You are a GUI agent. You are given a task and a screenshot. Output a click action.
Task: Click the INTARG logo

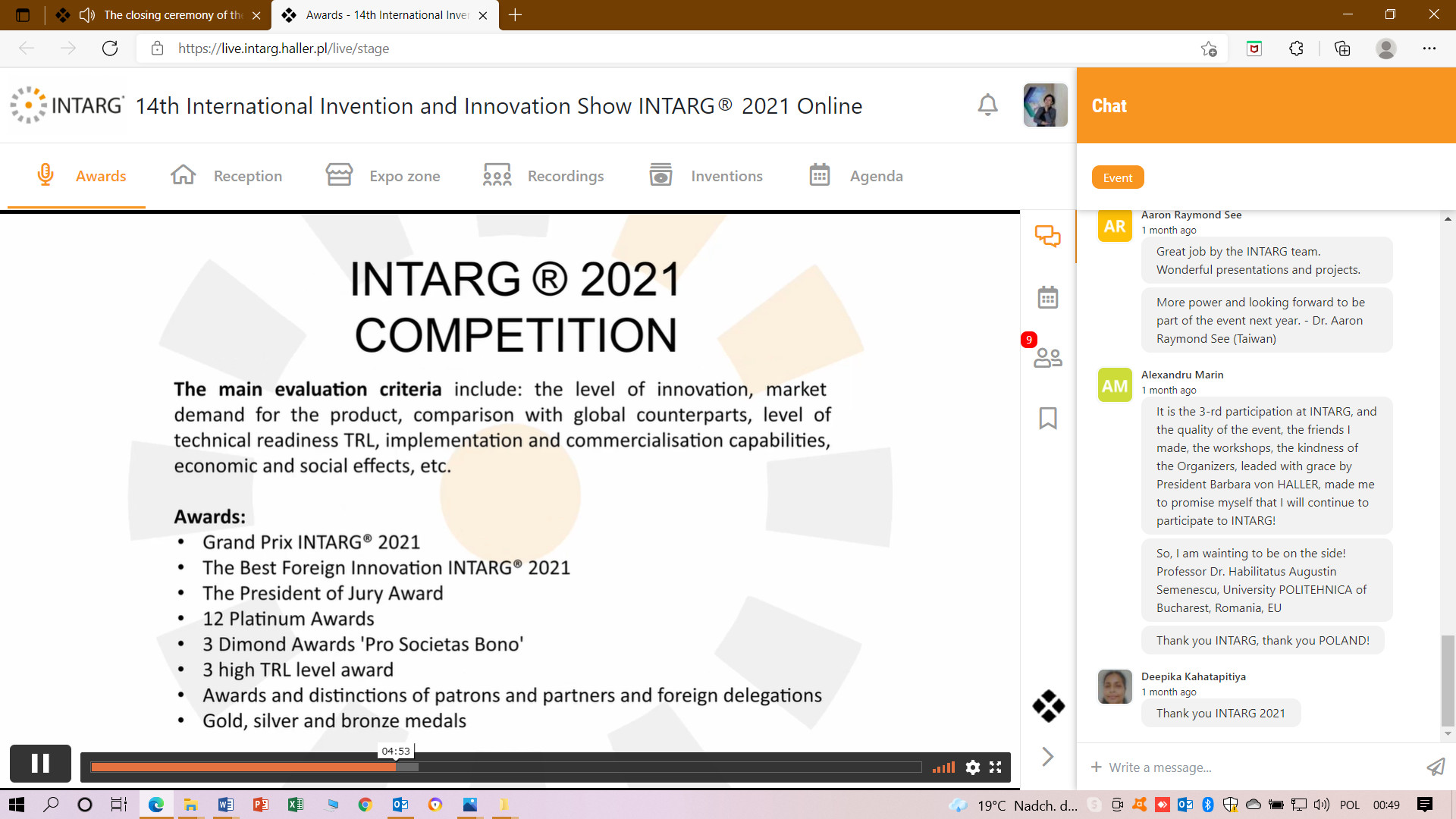coord(67,105)
